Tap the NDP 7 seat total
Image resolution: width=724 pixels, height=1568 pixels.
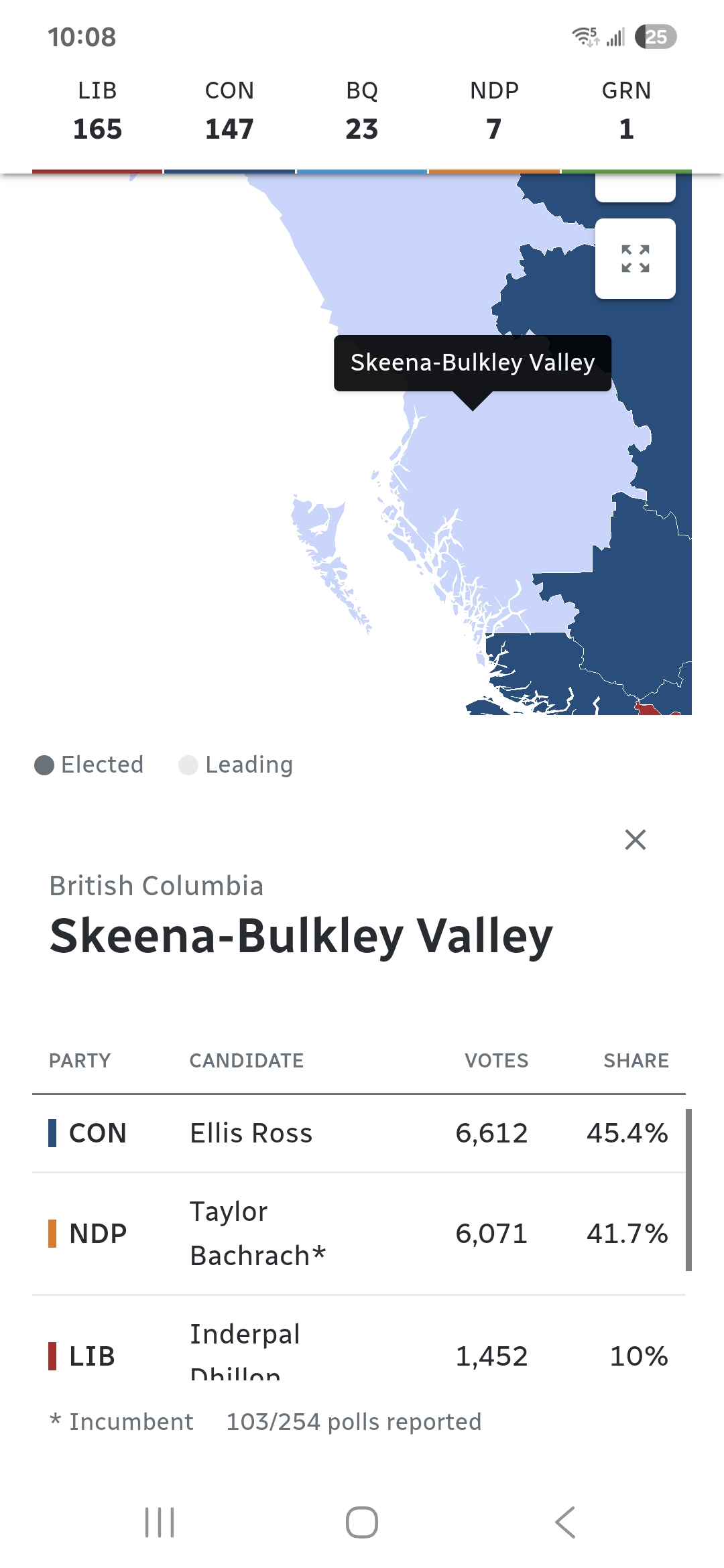[x=494, y=111]
